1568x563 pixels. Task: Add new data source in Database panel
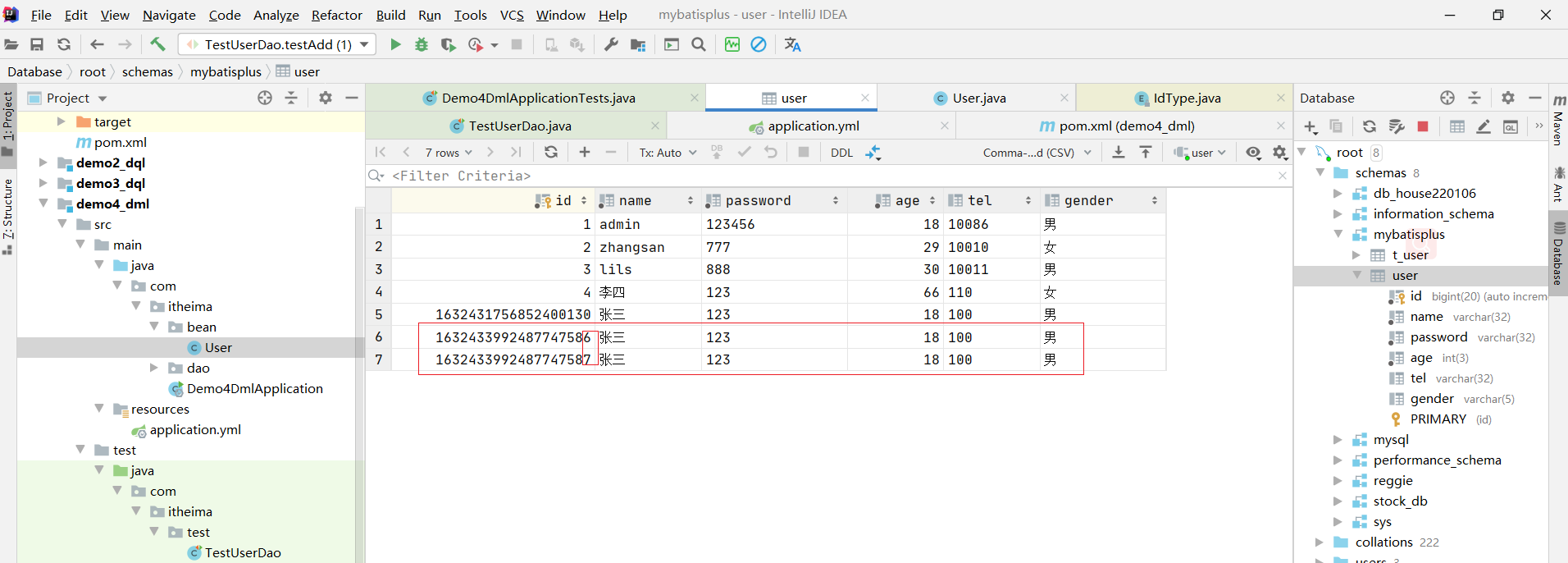point(1310,126)
